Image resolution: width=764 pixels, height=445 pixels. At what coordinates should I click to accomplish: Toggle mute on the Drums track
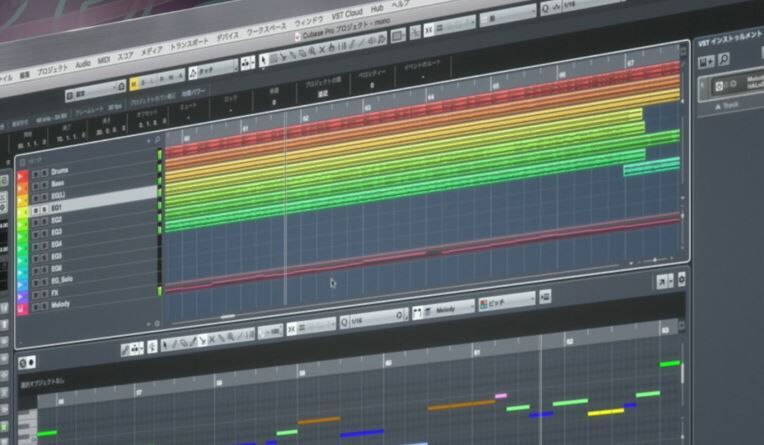(36, 174)
